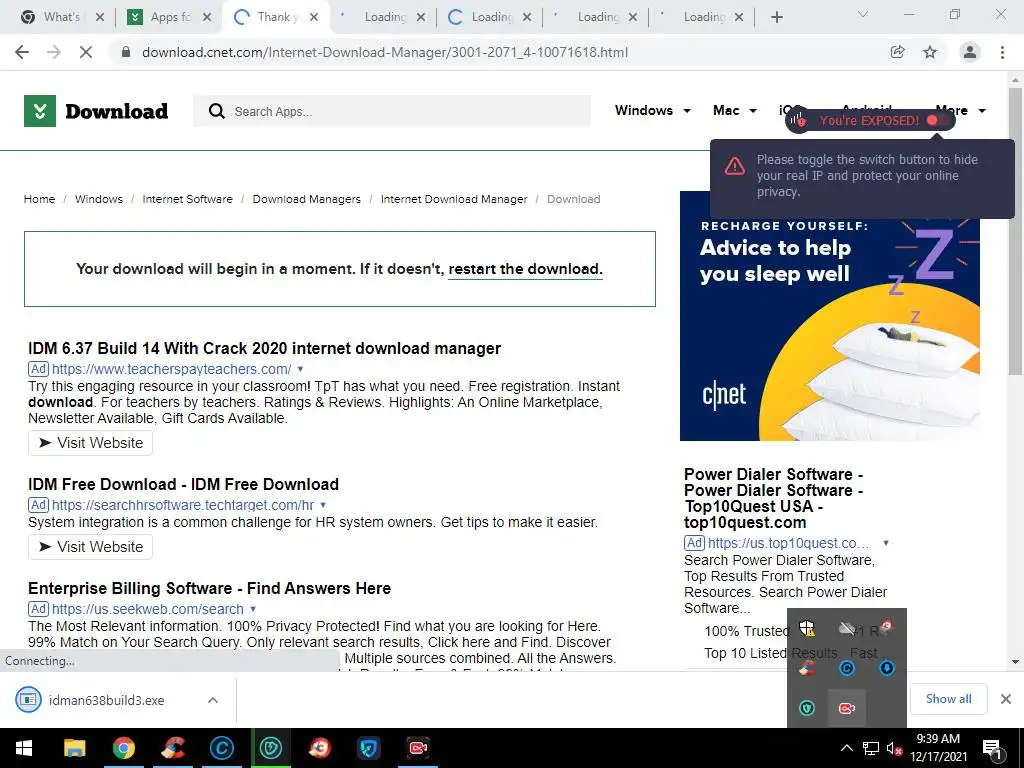1024x768 pixels.
Task: Click the search magnifier icon
Action: 217,111
